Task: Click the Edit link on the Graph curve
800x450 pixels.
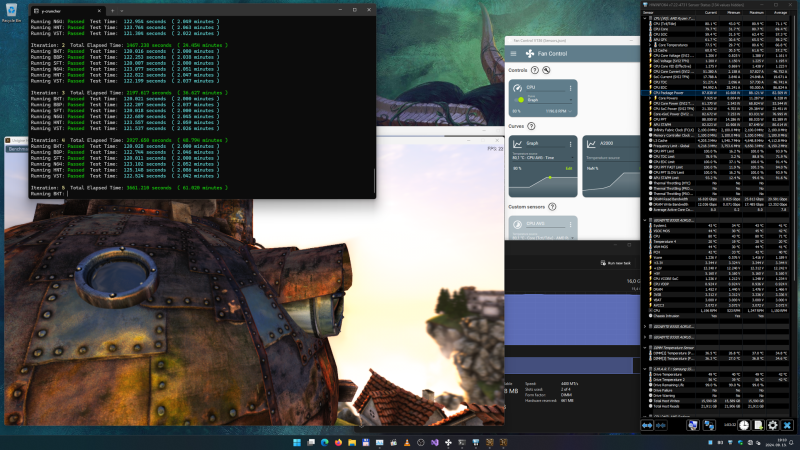Action: pyautogui.click(x=568, y=168)
